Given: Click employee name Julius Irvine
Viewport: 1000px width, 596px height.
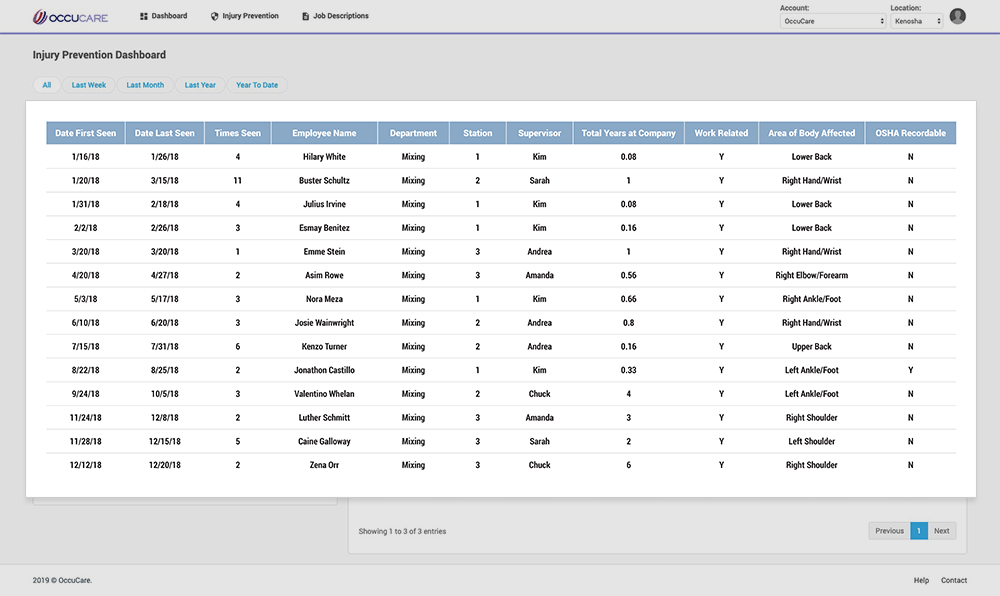Looking at the screenshot, I should [x=324, y=204].
